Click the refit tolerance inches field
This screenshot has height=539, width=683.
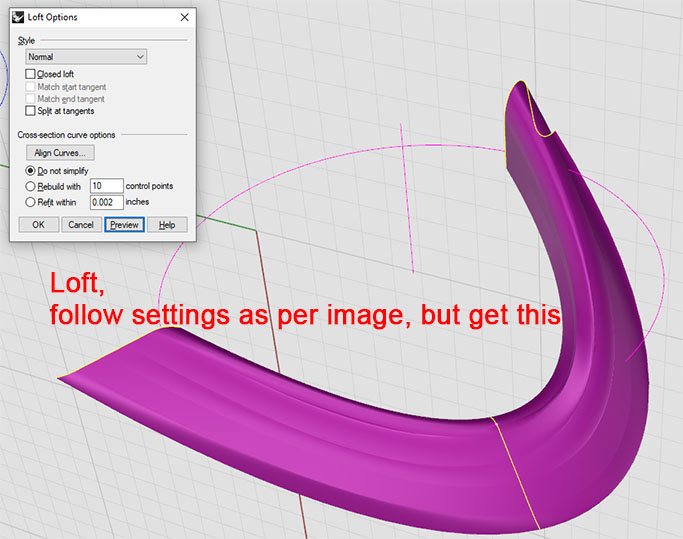pyautogui.click(x=107, y=202)
